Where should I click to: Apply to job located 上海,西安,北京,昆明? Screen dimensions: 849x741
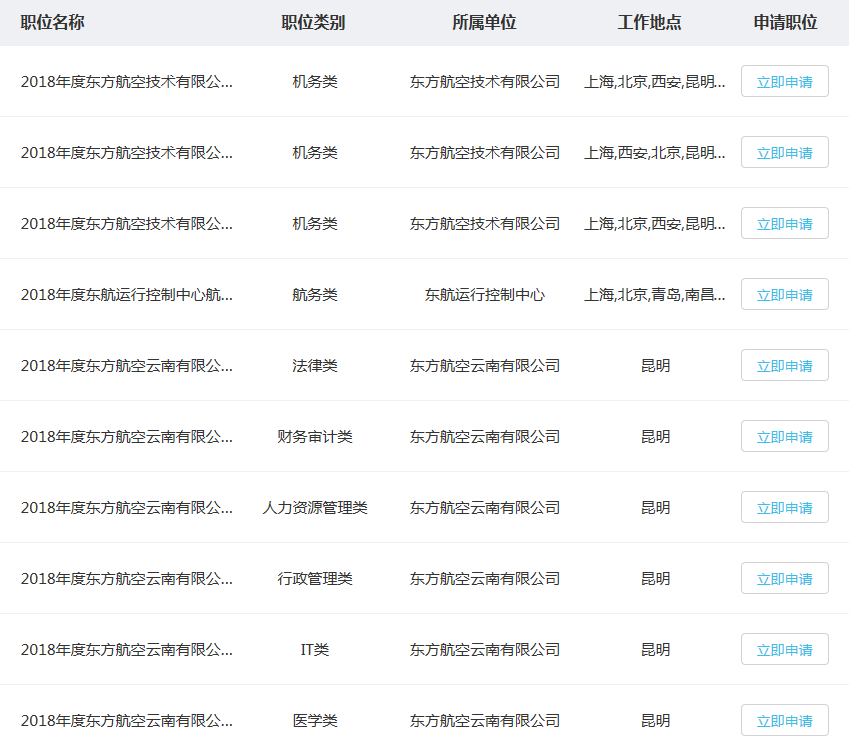(x=784, y=153)
